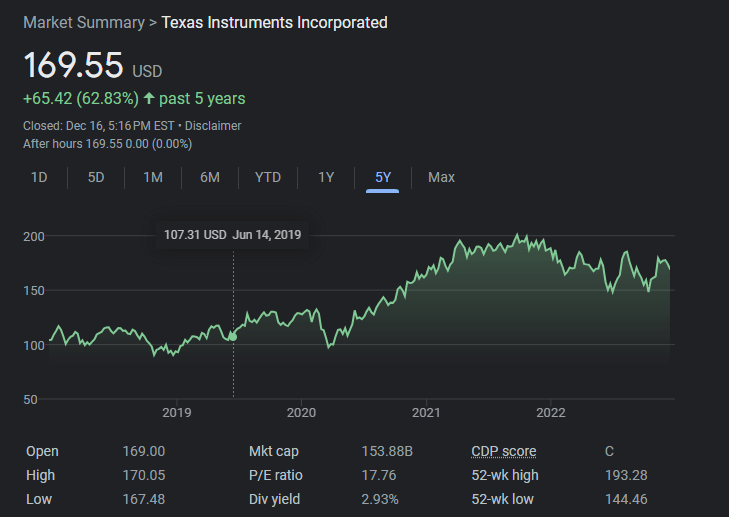Image resolution: width=729 pixels, height=517 pixels.
Task: Click the +65.42 (62.83%) change text
Action: click(x=81, y=99)
